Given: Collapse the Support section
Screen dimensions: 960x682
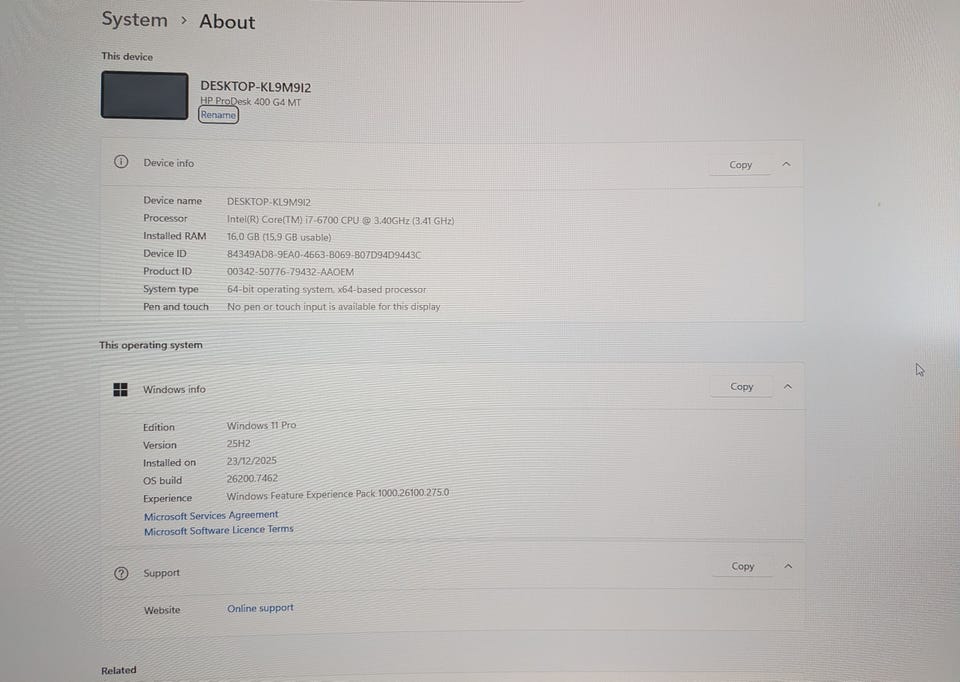Looking at the screenshot, I should (788, 566).
